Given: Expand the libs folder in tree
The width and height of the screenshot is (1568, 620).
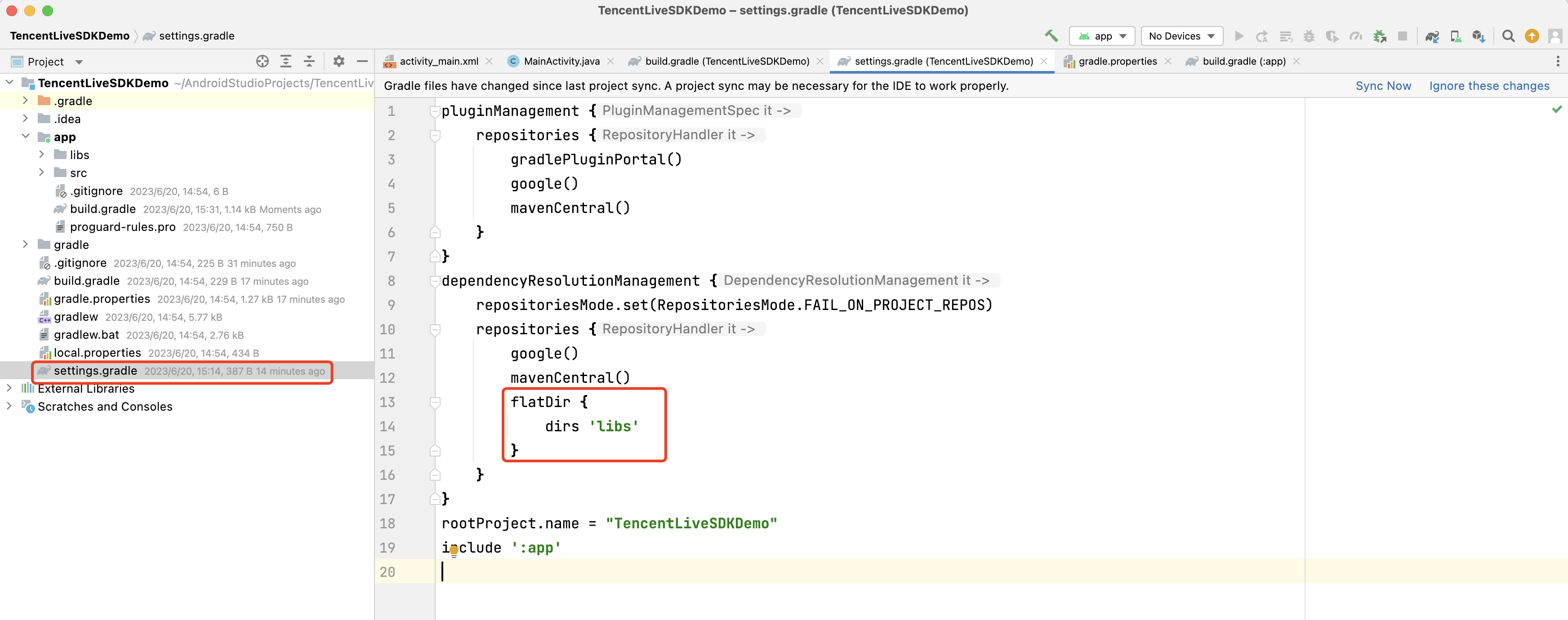Looking at the screenshot, I should tap(41, 155).
